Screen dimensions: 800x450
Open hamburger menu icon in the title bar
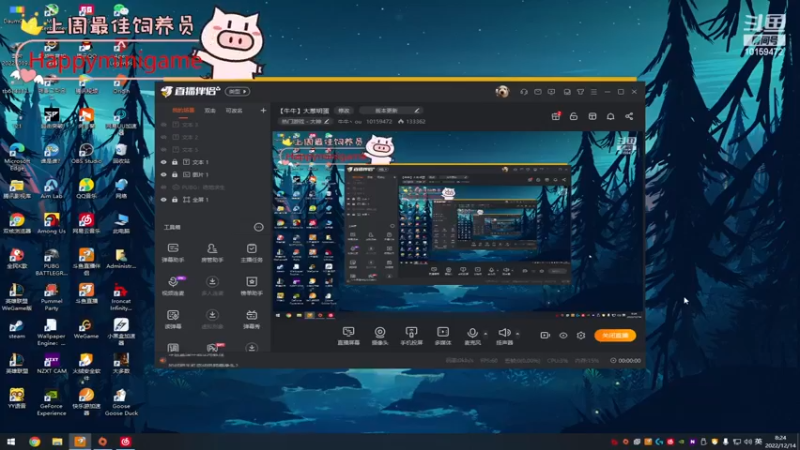(x=593, y=92)
